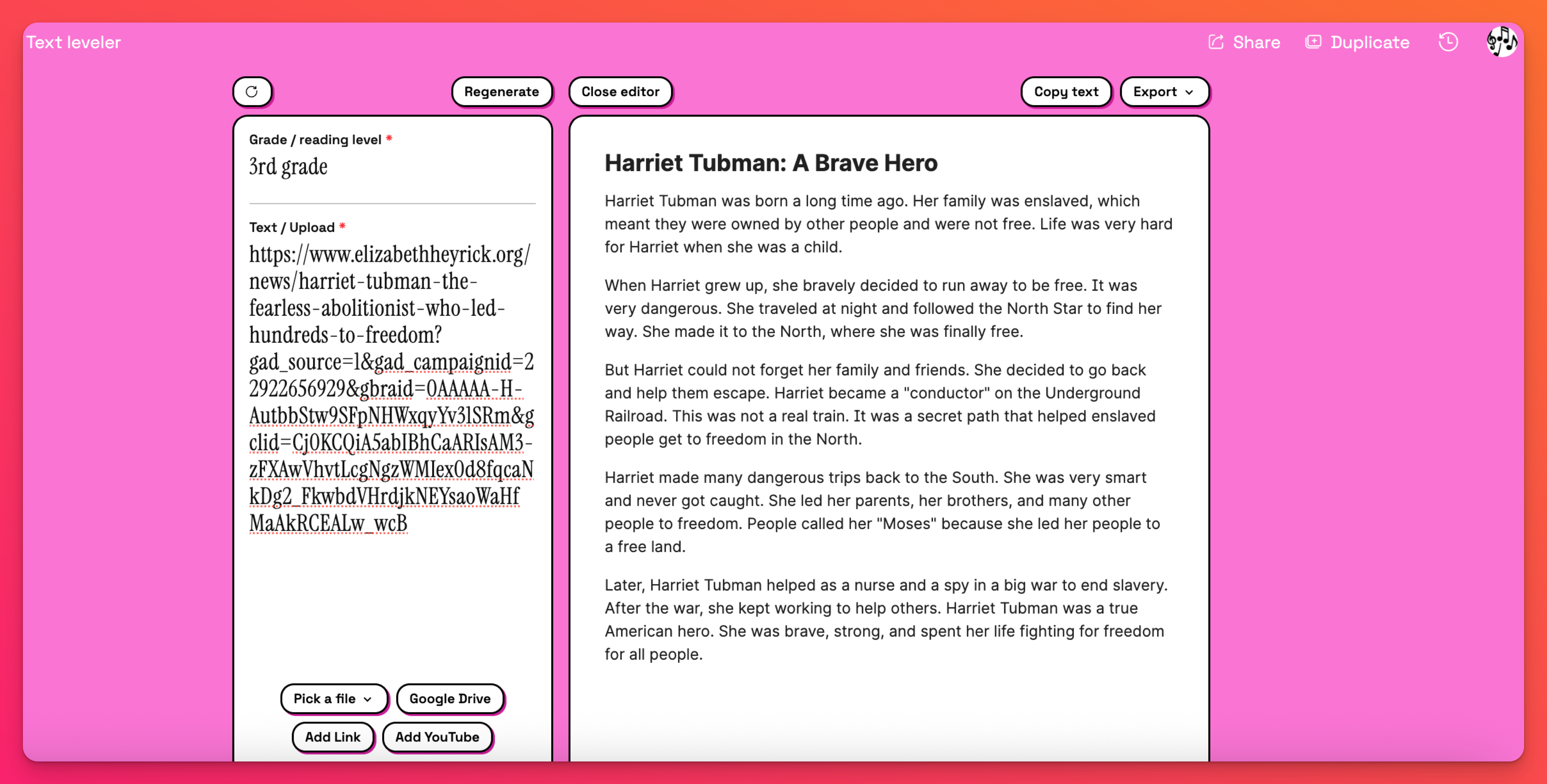The image size is (1547, 784).
Task: Click the Share label in header
Action: (1256, 42)
